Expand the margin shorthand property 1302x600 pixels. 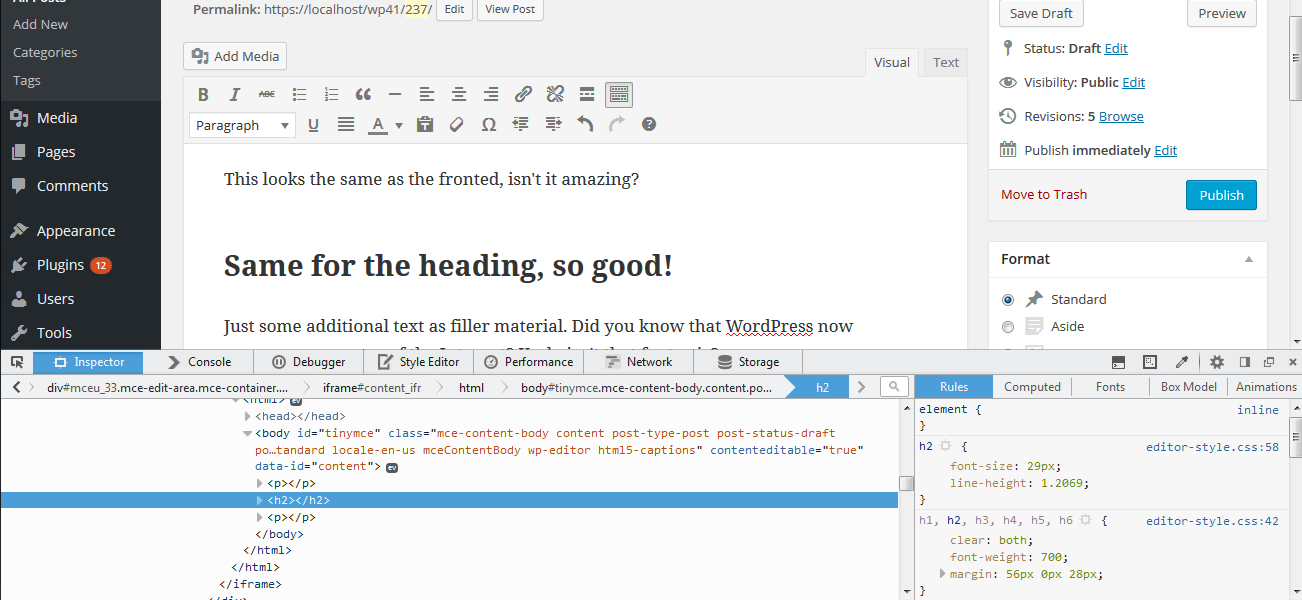942,574
